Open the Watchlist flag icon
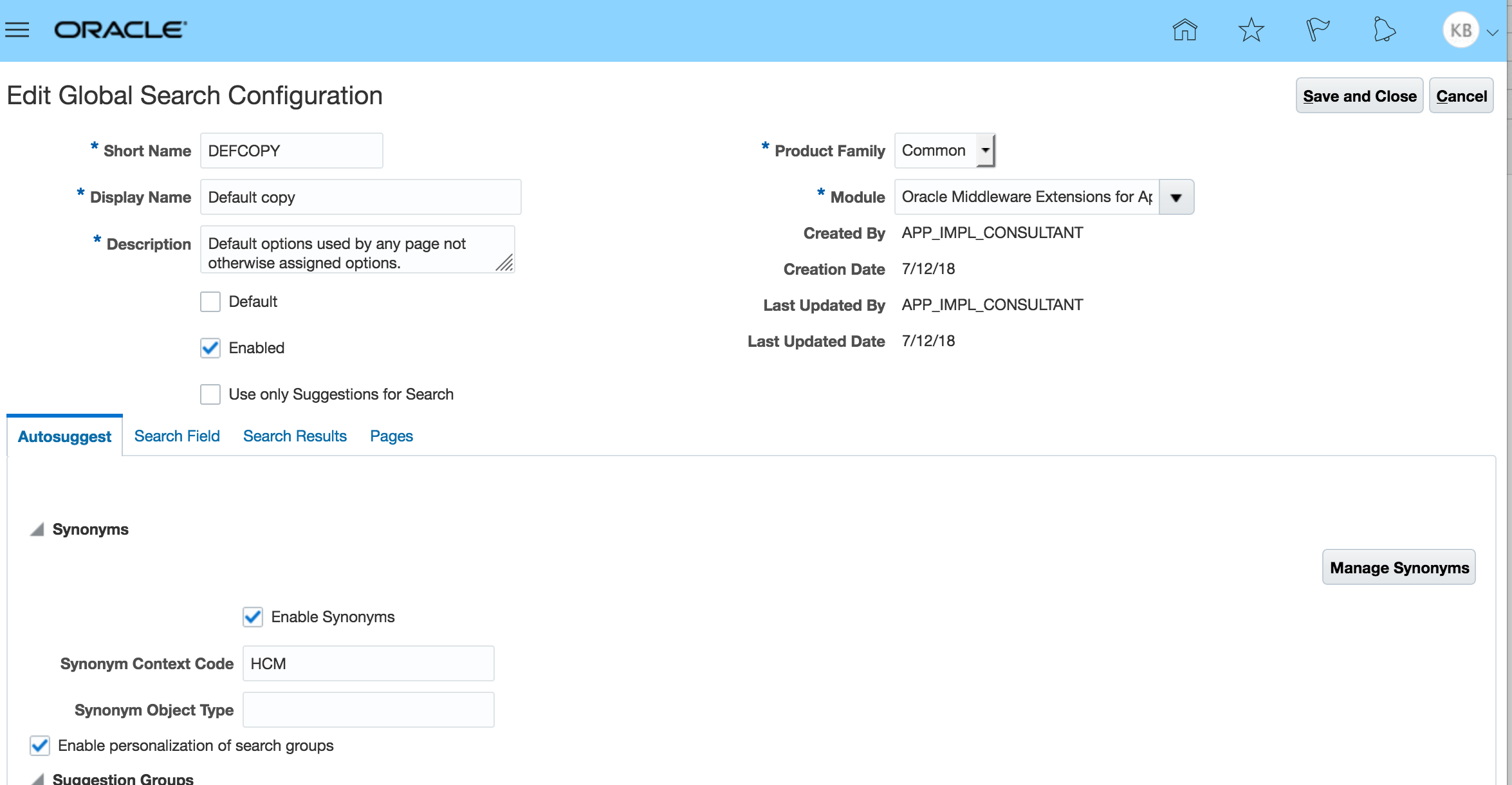The height and width of the screenshot is (785, 1512). pyautogui.click(x=1317, y=30)
